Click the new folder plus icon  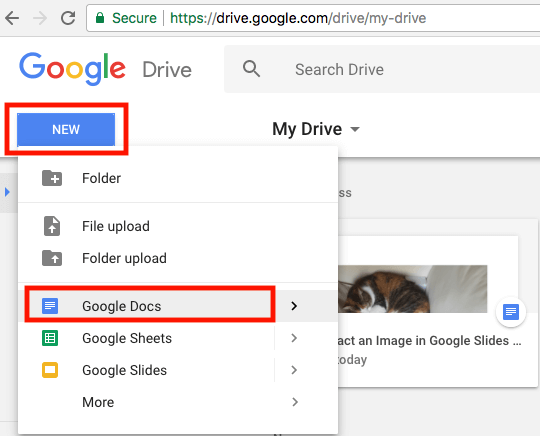52,178
